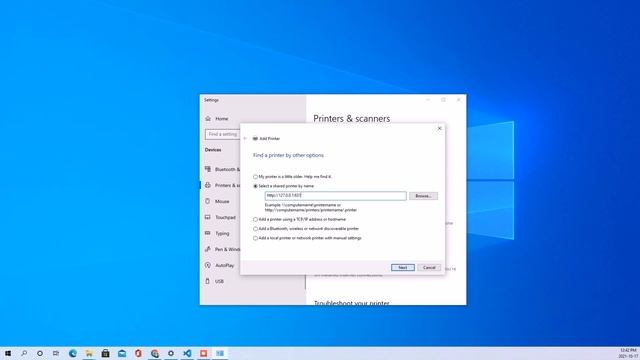Click Browse button for shared printer
The image size is (640, 360).
click(423, 196)
